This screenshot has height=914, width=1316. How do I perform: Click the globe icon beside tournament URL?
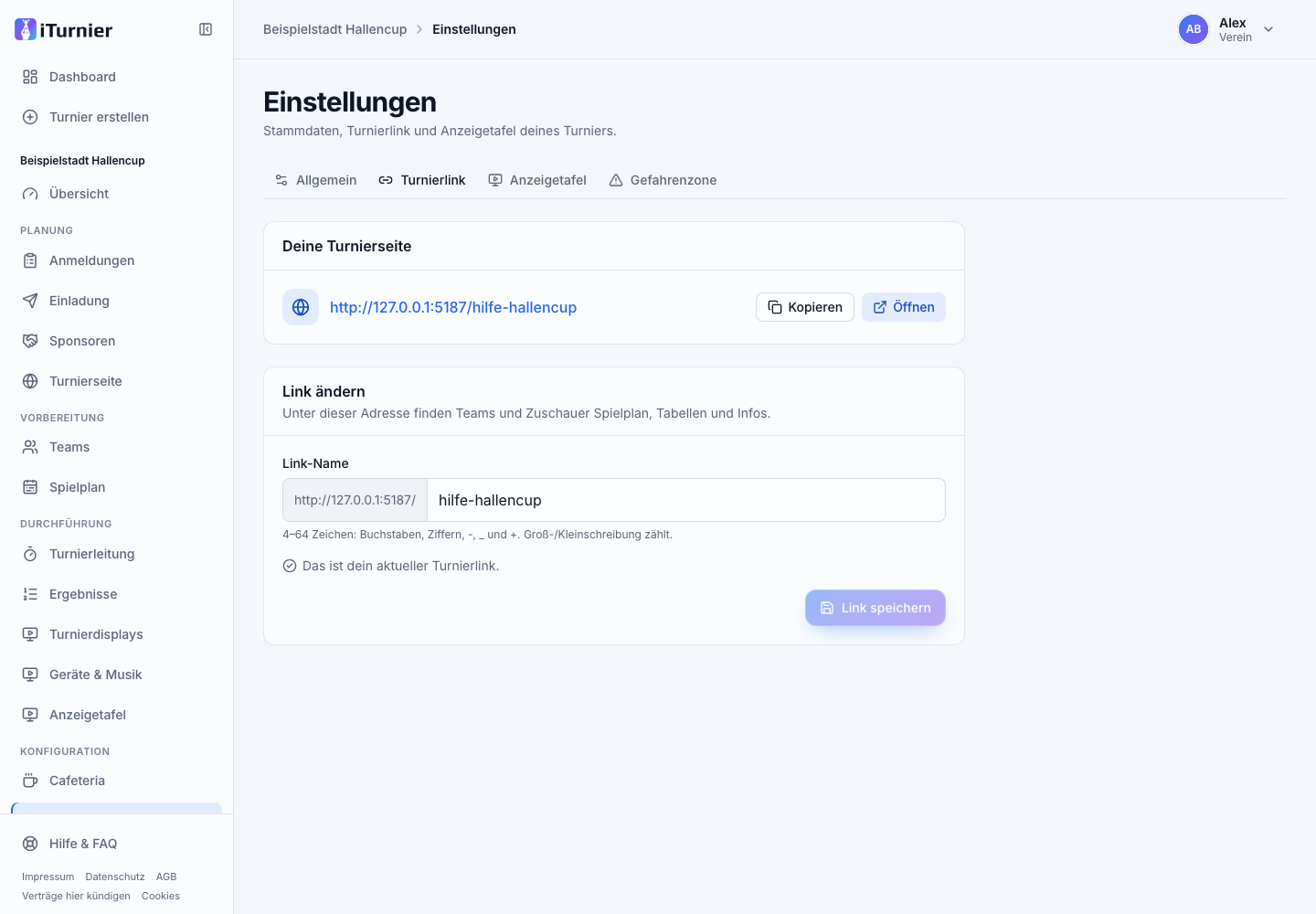(x=301, y=307)
